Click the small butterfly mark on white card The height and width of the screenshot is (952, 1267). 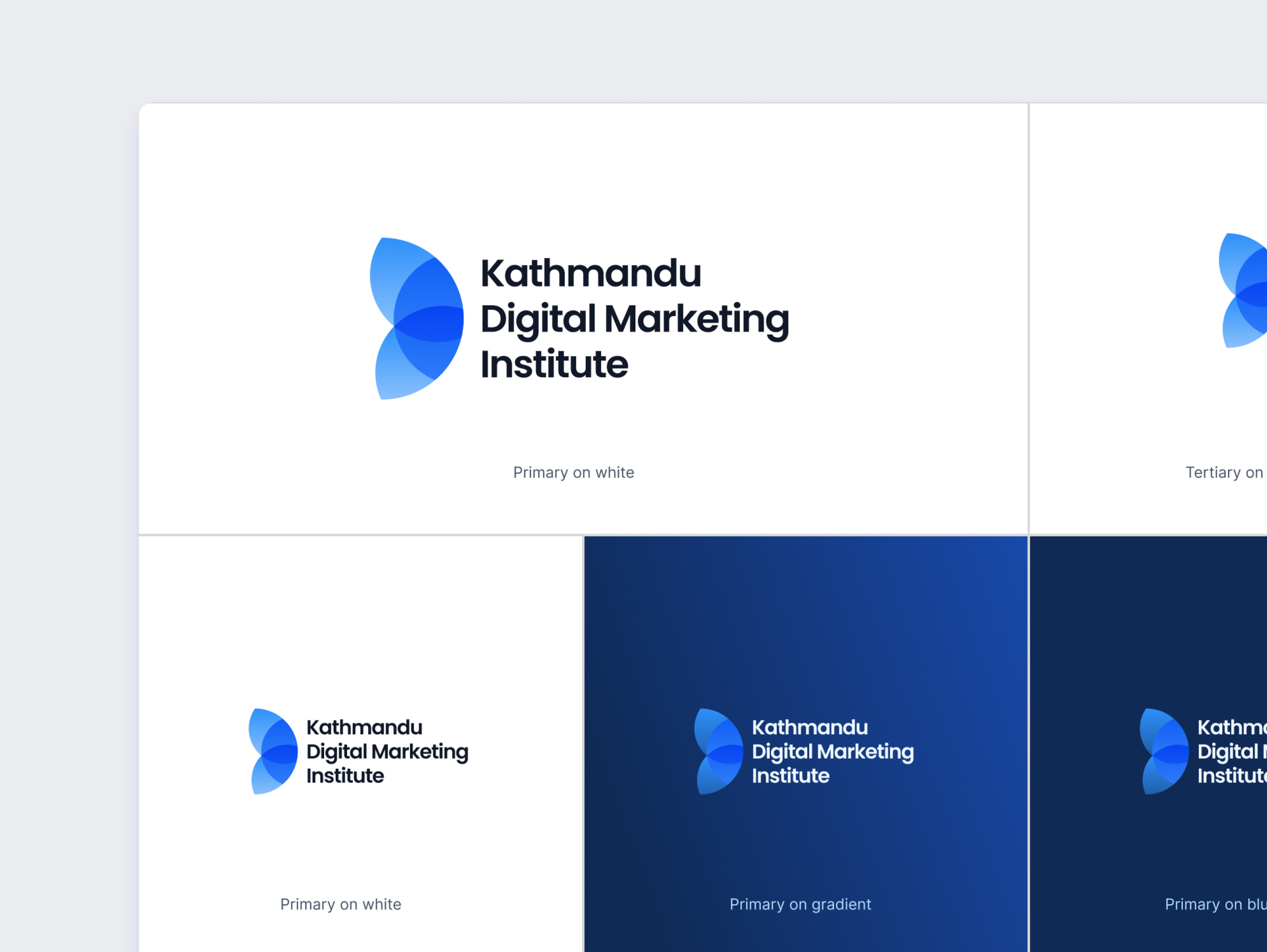[273, 751]
